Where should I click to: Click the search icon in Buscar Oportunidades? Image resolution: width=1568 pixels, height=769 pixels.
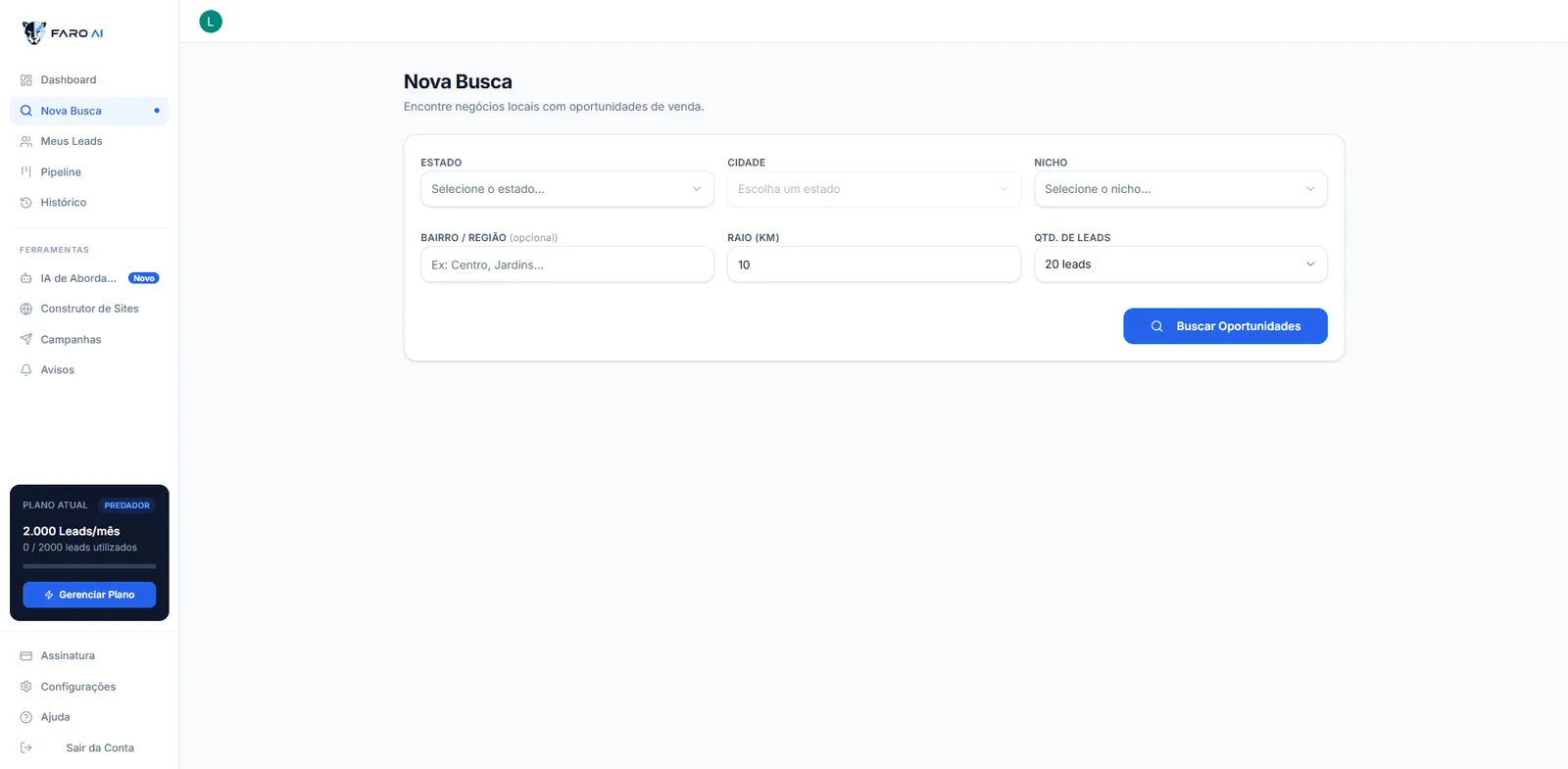[x=1156, y=326]
